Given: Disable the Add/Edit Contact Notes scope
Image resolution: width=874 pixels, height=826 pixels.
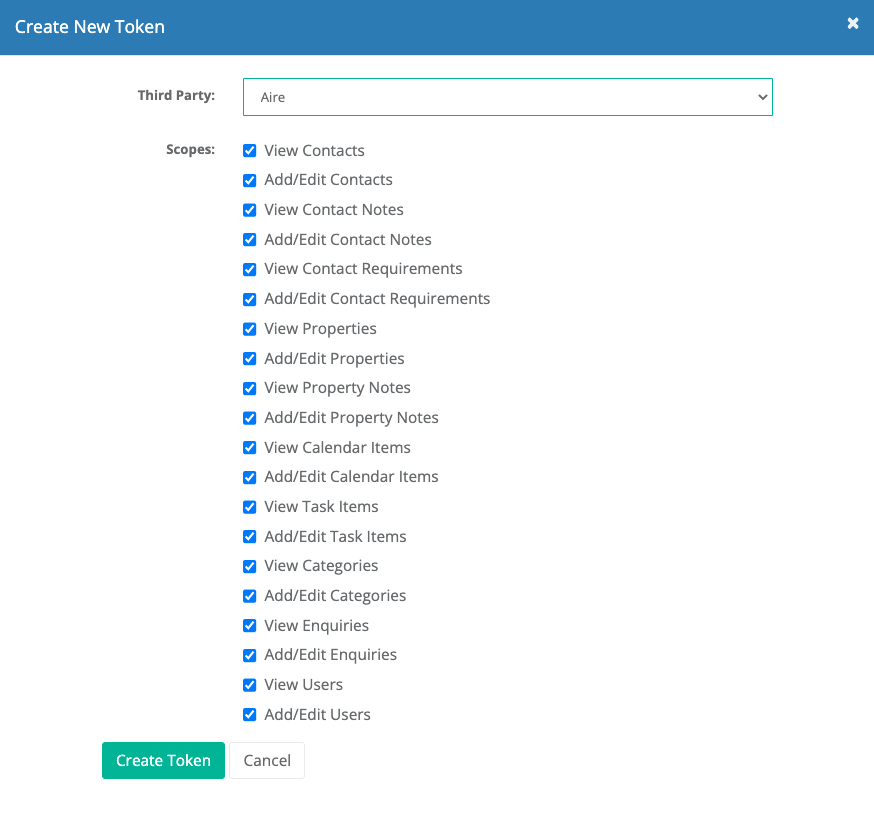Looking at the screenshot, I should (250, 240).
